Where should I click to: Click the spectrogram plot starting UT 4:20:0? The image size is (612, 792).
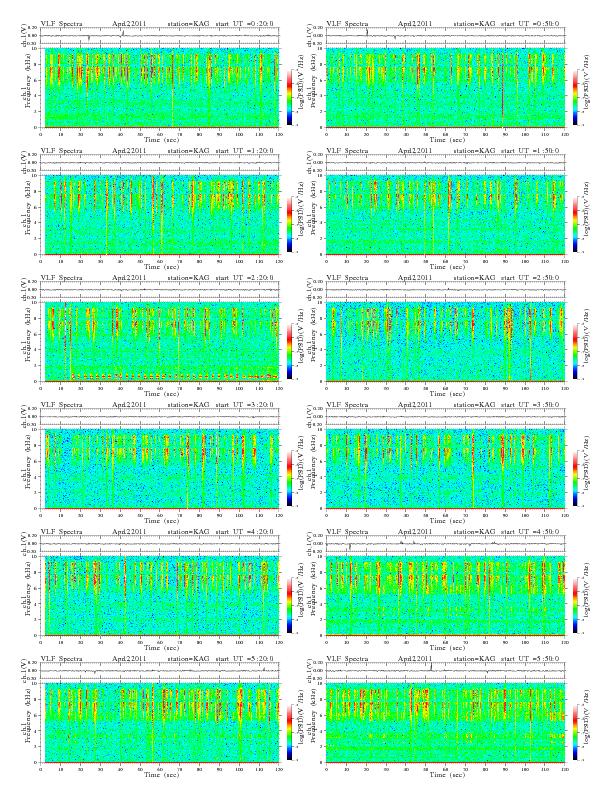[x=160, y=596]
